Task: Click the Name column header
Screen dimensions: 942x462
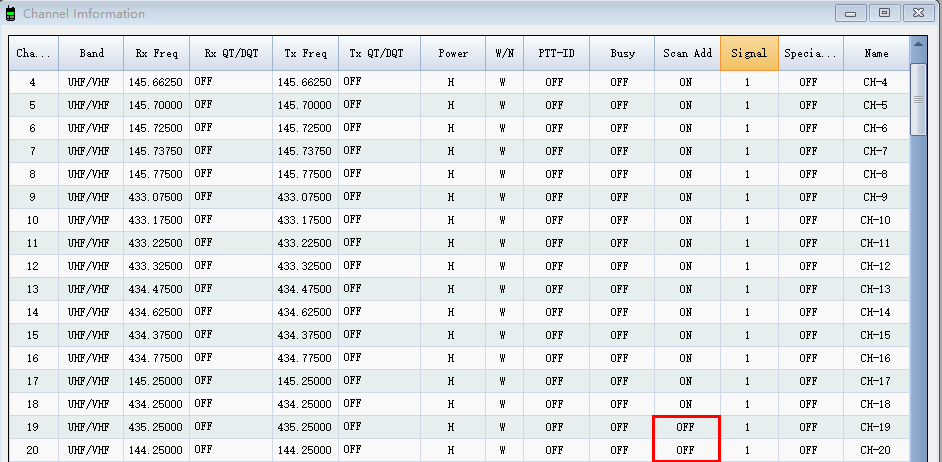Action: coord(877,53)
